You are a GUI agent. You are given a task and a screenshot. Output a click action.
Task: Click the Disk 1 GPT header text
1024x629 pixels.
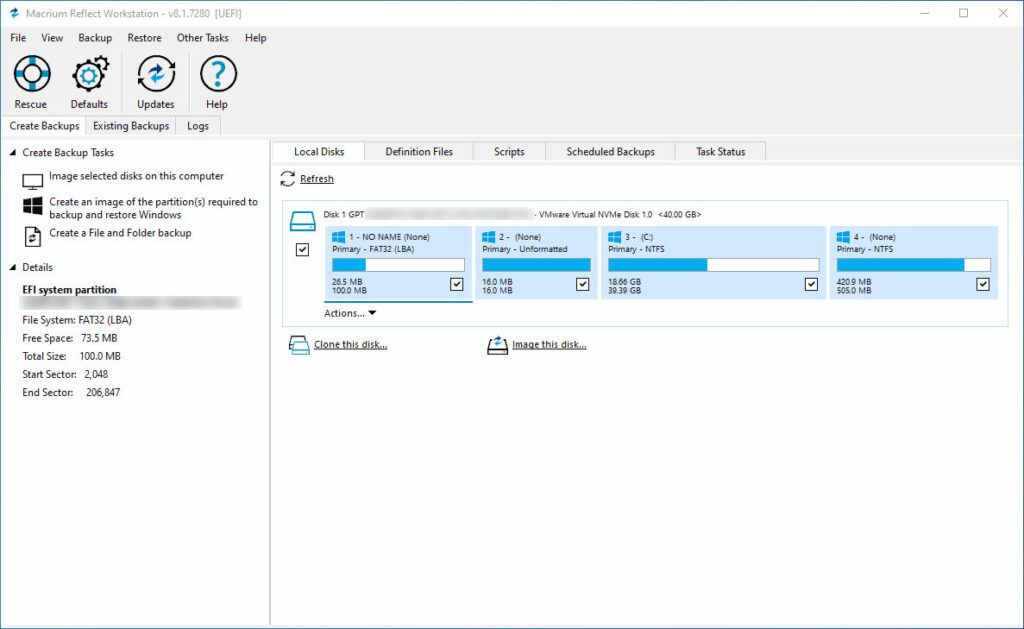pos(344,214)
